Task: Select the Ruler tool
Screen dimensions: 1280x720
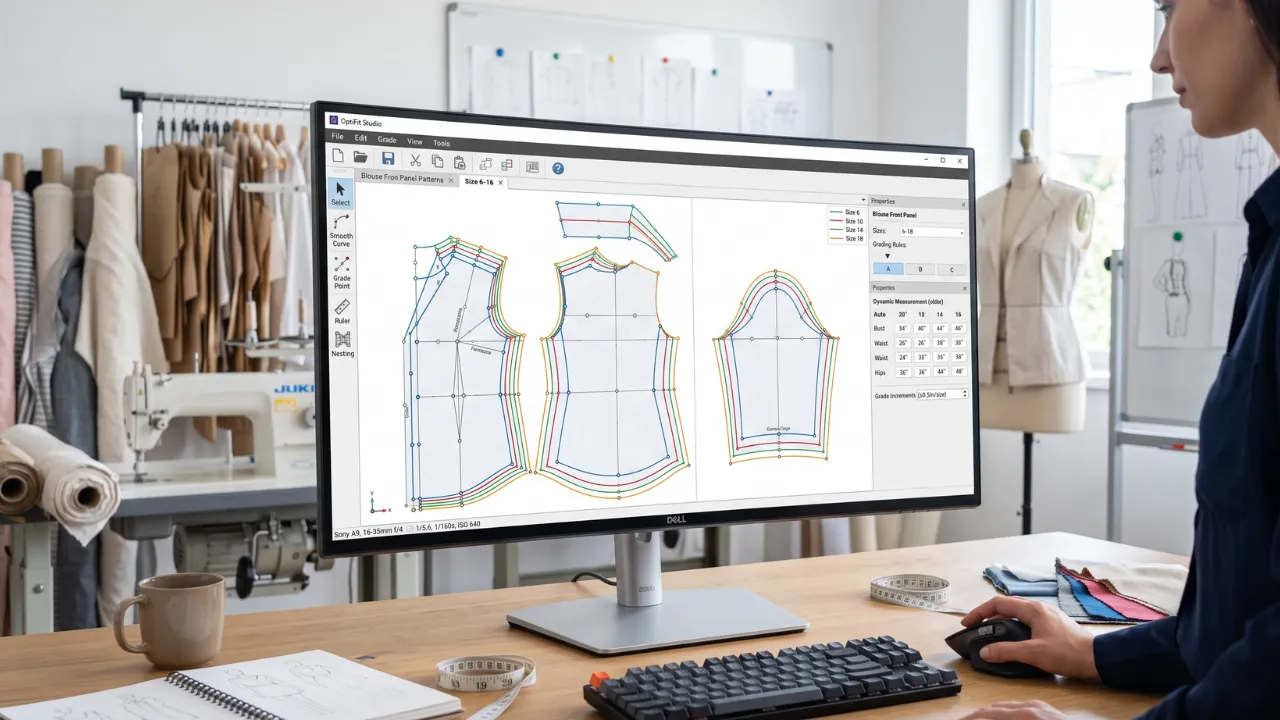Action: click(x=342, y=311)
